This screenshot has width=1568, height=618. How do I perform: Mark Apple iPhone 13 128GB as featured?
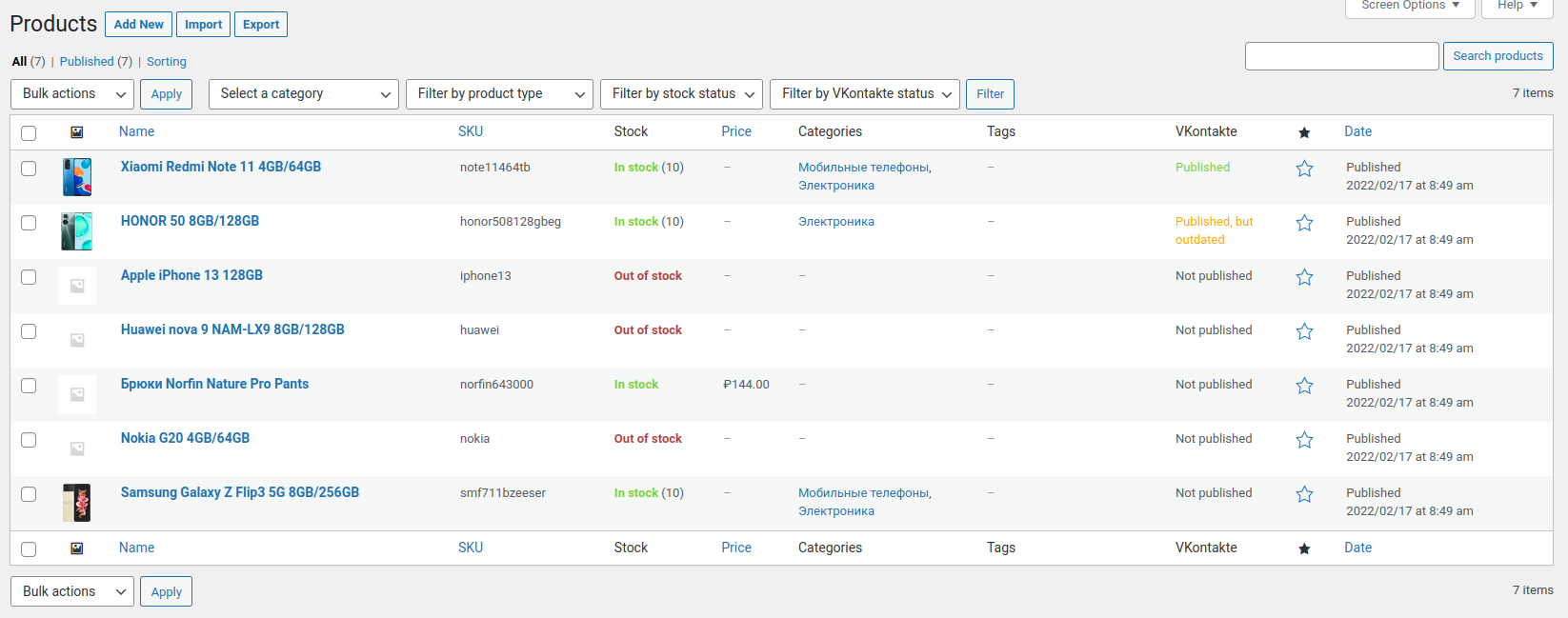(x=1304, y=277)
